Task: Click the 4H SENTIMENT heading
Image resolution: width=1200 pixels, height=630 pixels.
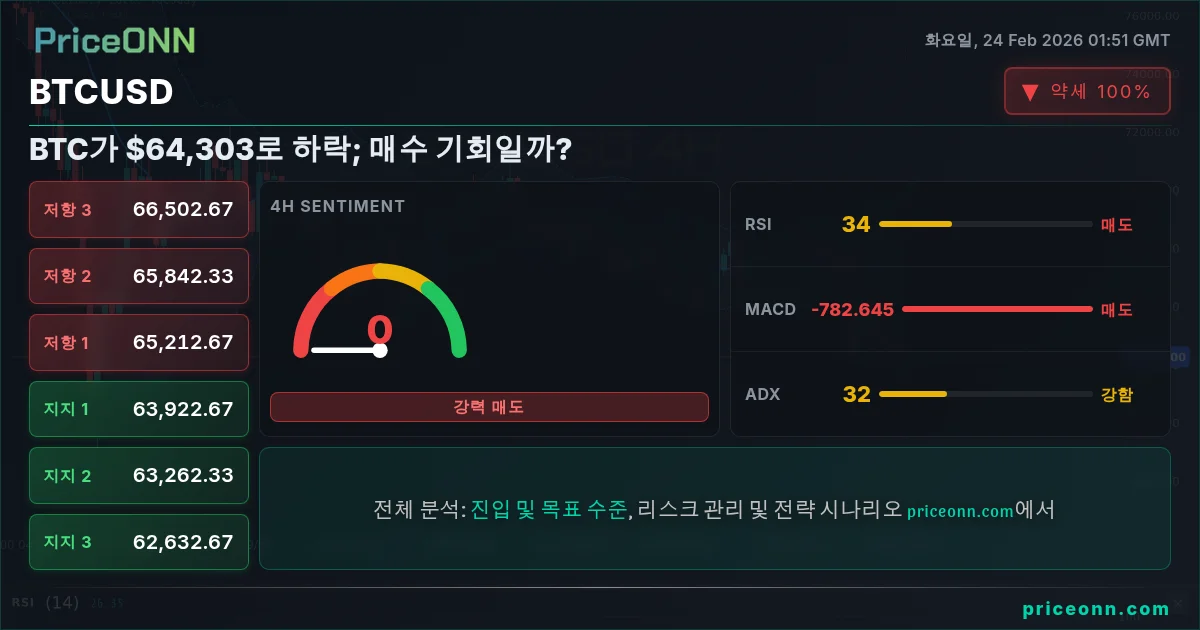Action: pyautogui.click(x=337, y=206)
